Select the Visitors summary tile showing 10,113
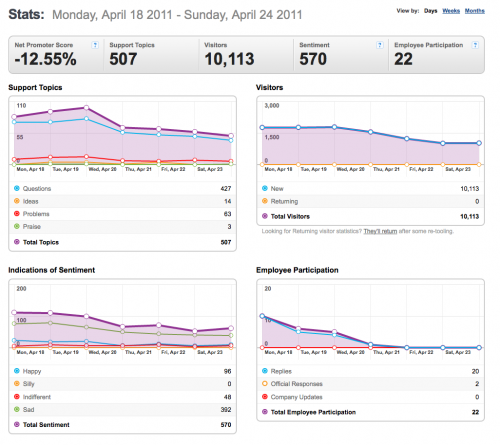 pyautogui.click(x=246, y=55)
